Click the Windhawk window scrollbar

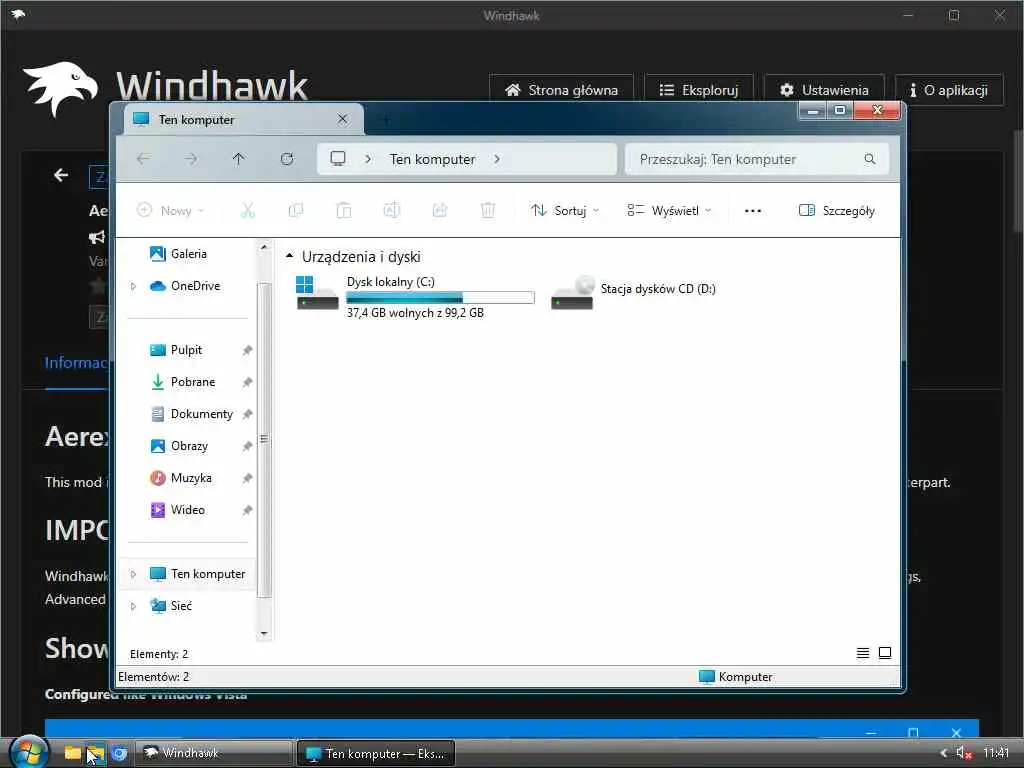click(1018, 181)
